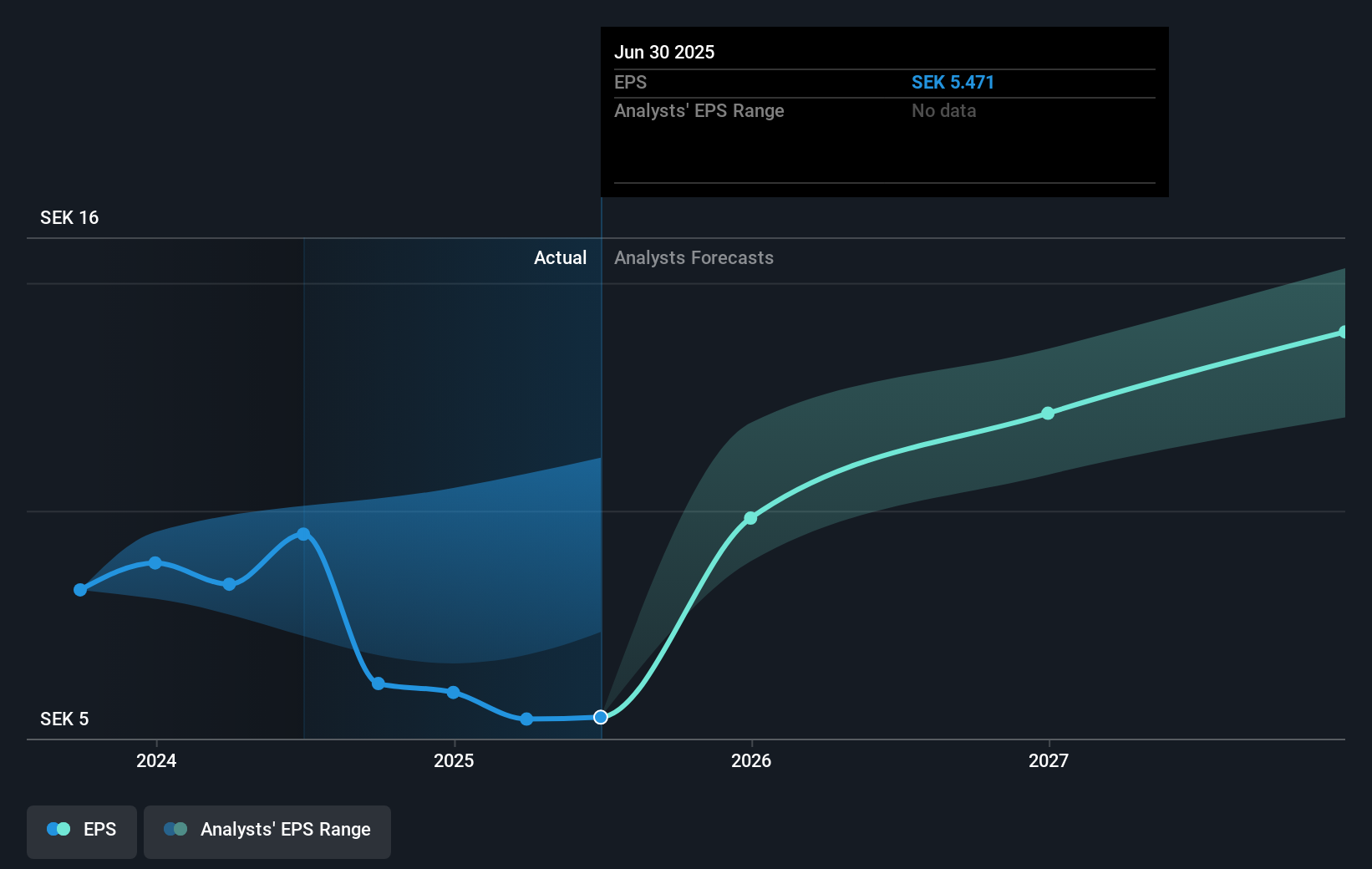Switch to the Analysts Forecasts section label
Screen dimensions: 1372x869
(x=693, y=258)
